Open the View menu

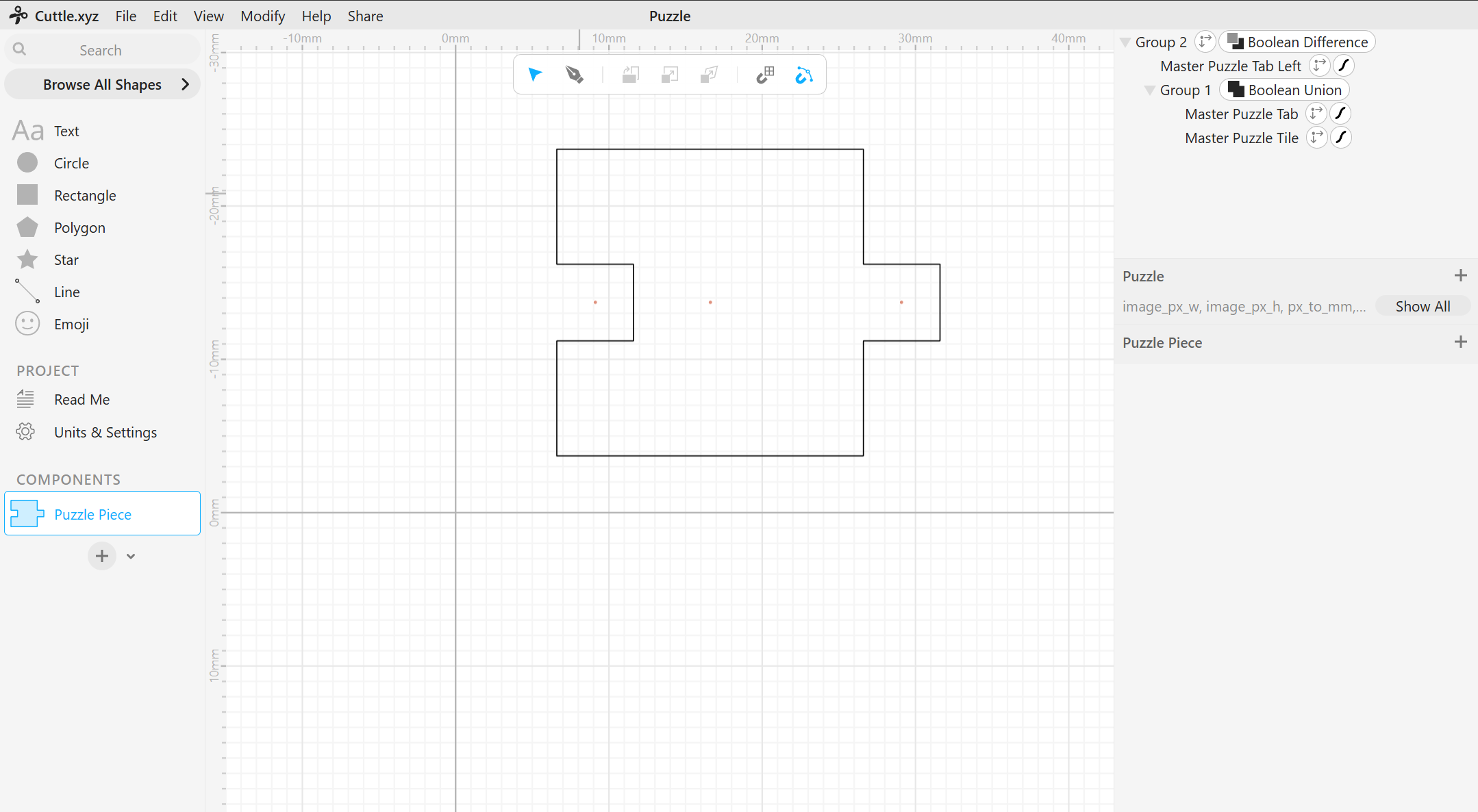(x=208, y=16)
